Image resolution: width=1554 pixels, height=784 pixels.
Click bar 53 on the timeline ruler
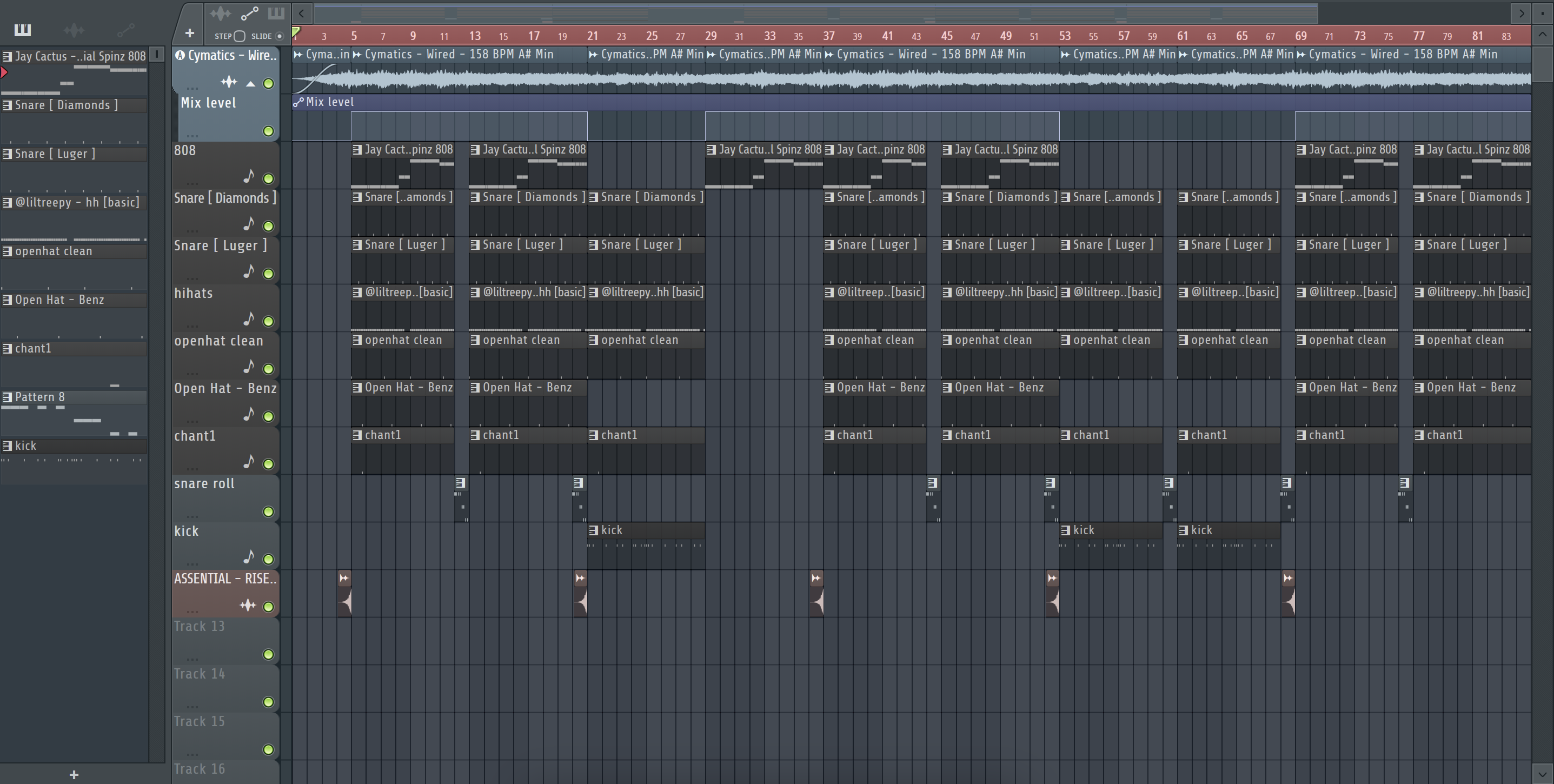pyautogui.click(x=1065, y=36)
